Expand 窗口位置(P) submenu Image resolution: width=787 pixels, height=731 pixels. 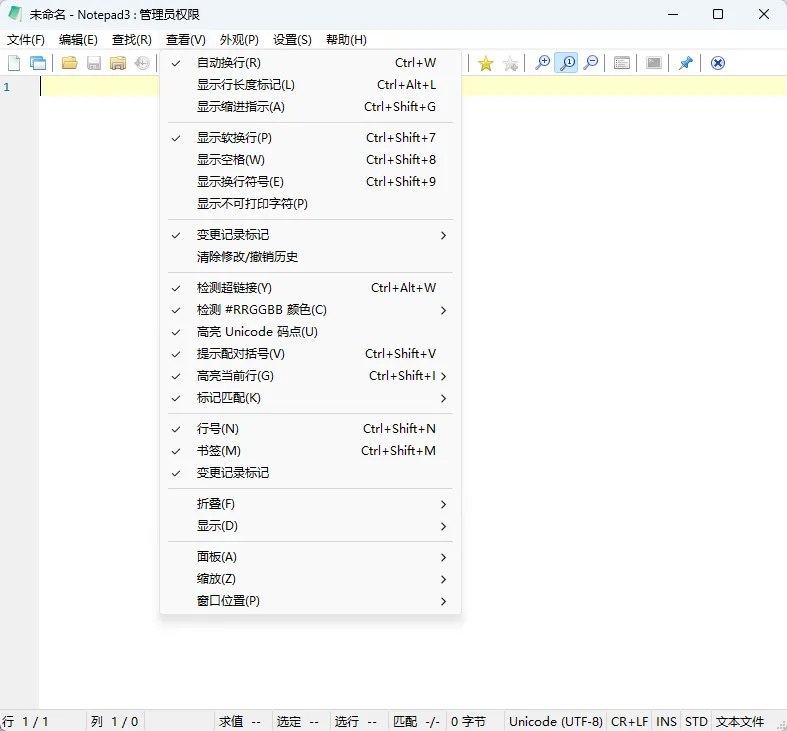(x=310, y=601)
